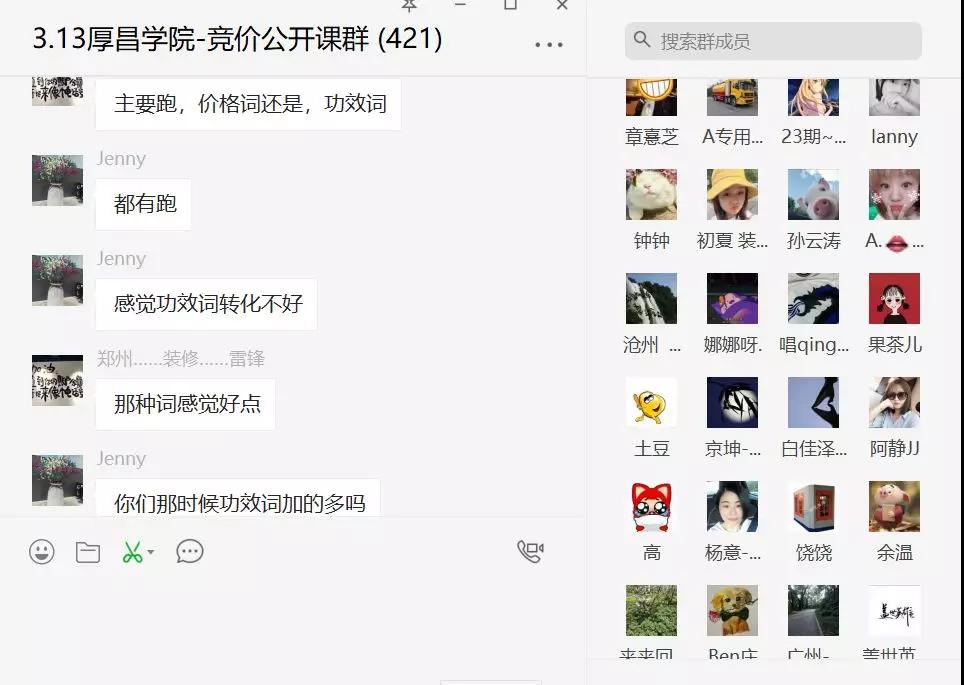Start a voice or video call
The image size is (964, 685).
[531, 552]
